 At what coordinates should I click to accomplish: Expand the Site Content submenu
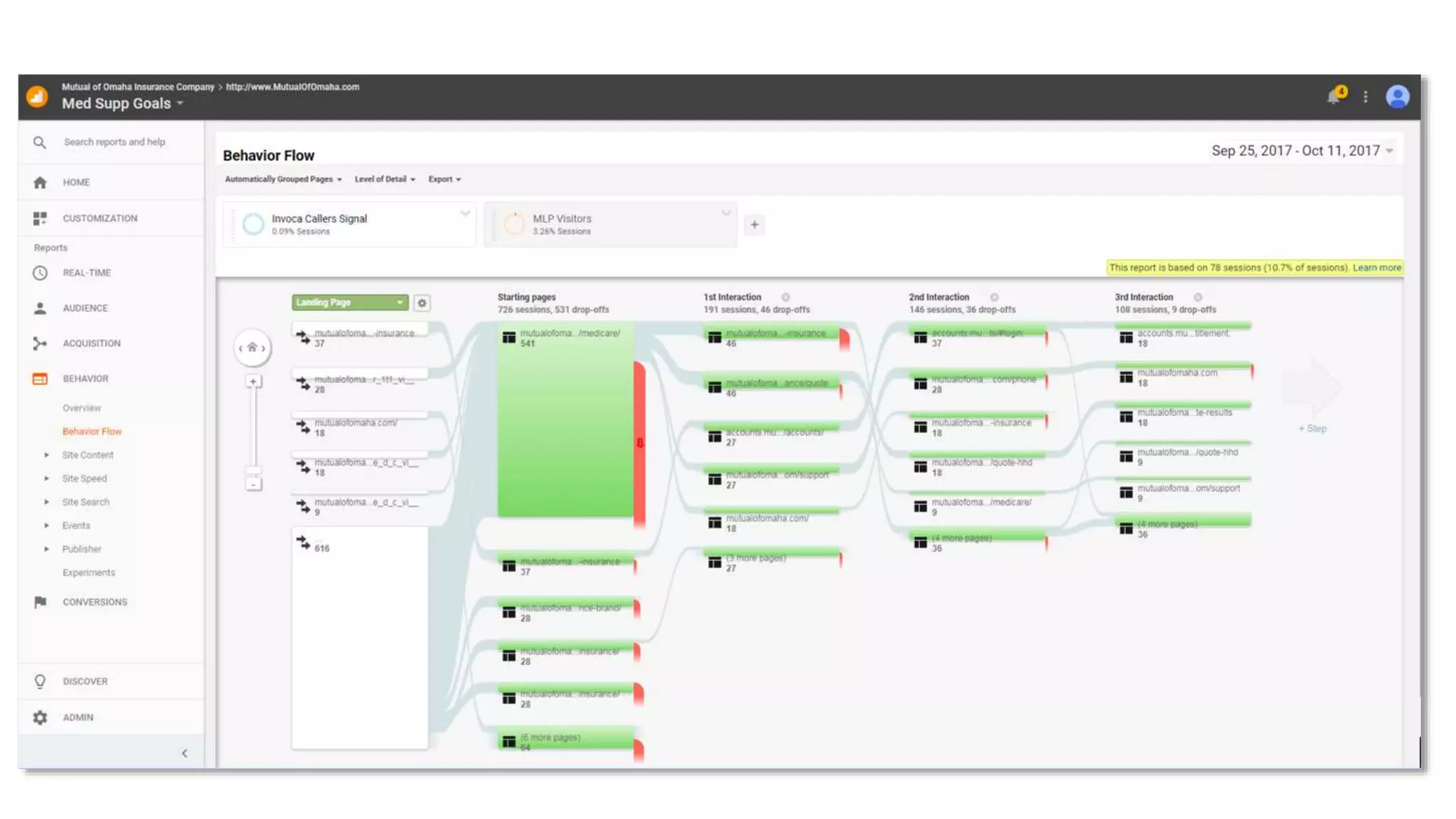click(x=87, y=455)
